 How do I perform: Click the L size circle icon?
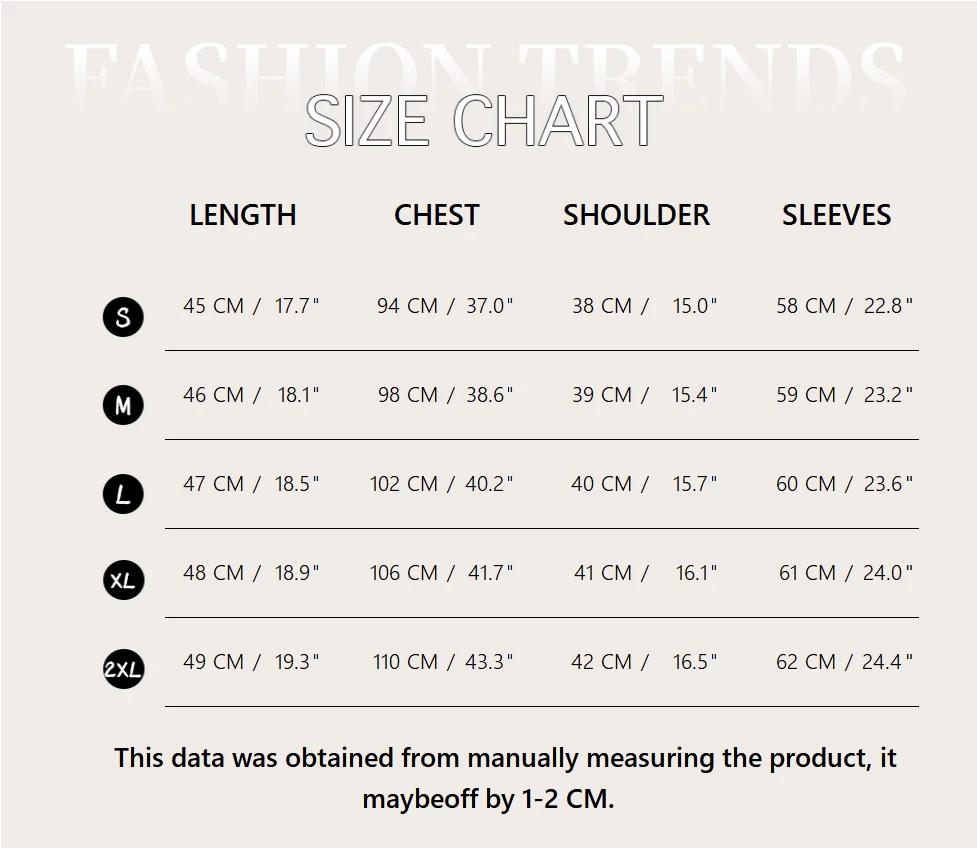pyautogui.click(x=123, y=494)
